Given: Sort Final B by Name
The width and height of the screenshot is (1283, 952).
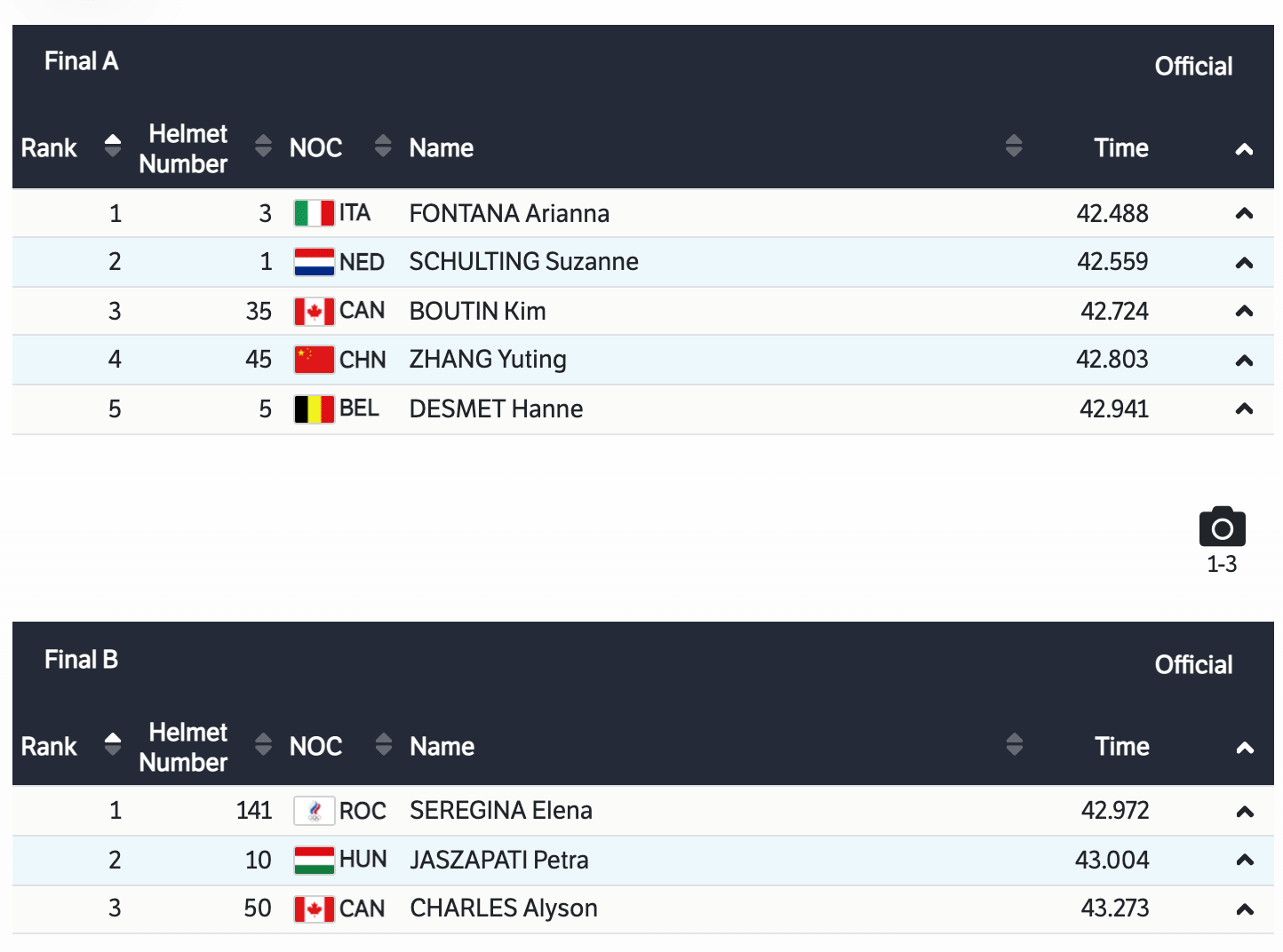Looking at the screenshot, I should coord(1014,744).
